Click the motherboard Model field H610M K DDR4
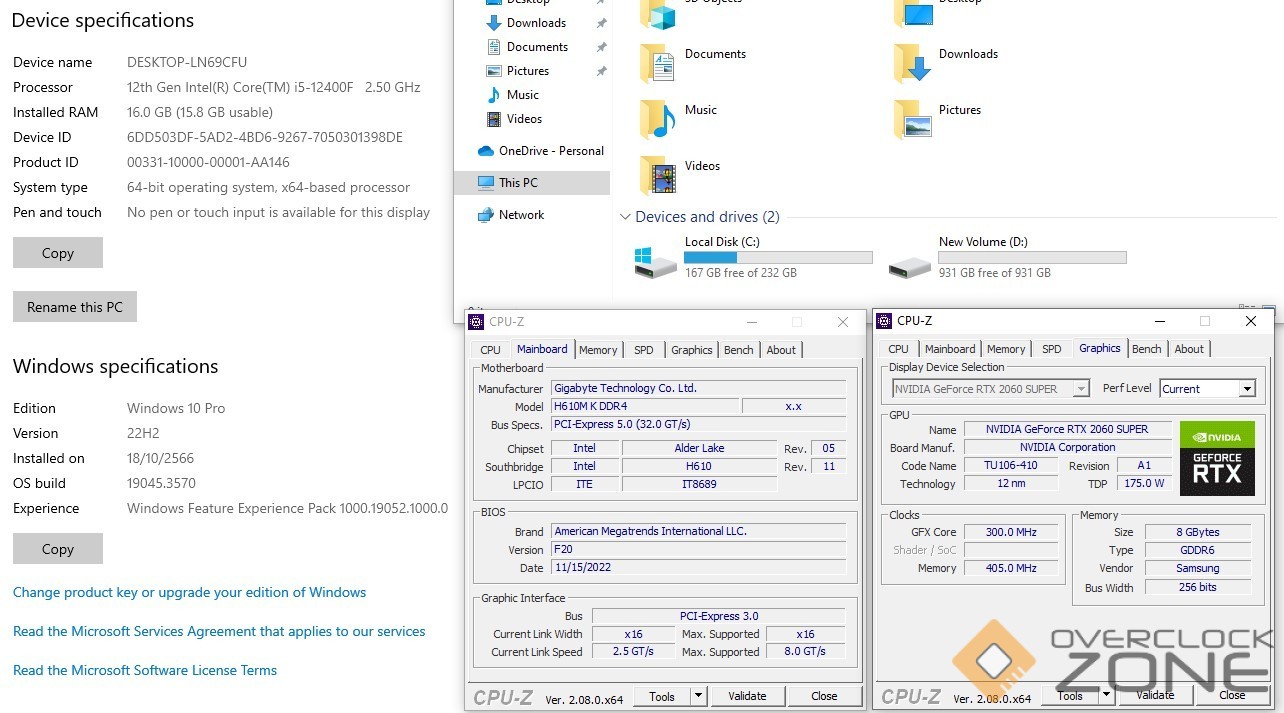 click(x=645, y=406)
